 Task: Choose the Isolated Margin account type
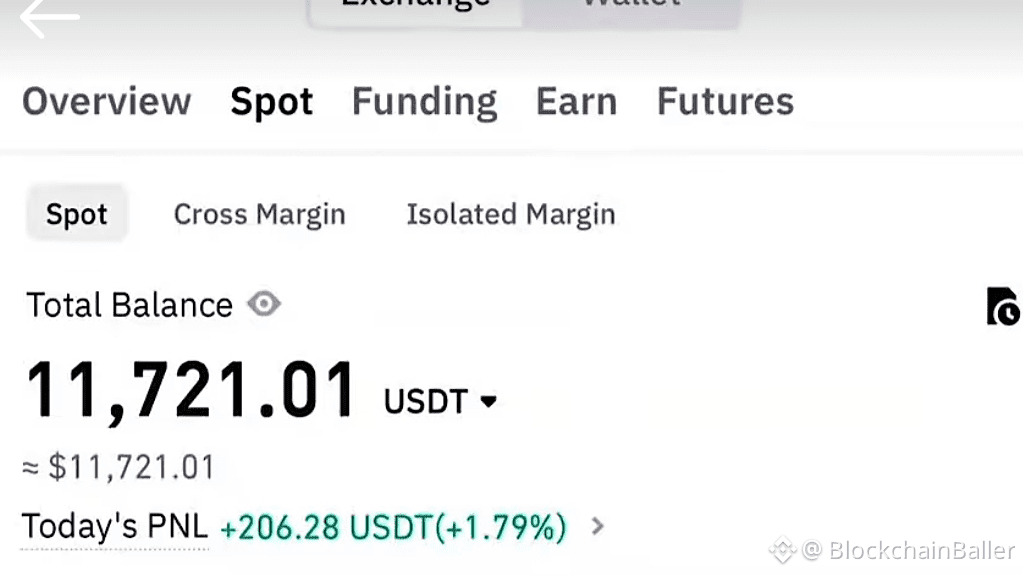point(510,214)
